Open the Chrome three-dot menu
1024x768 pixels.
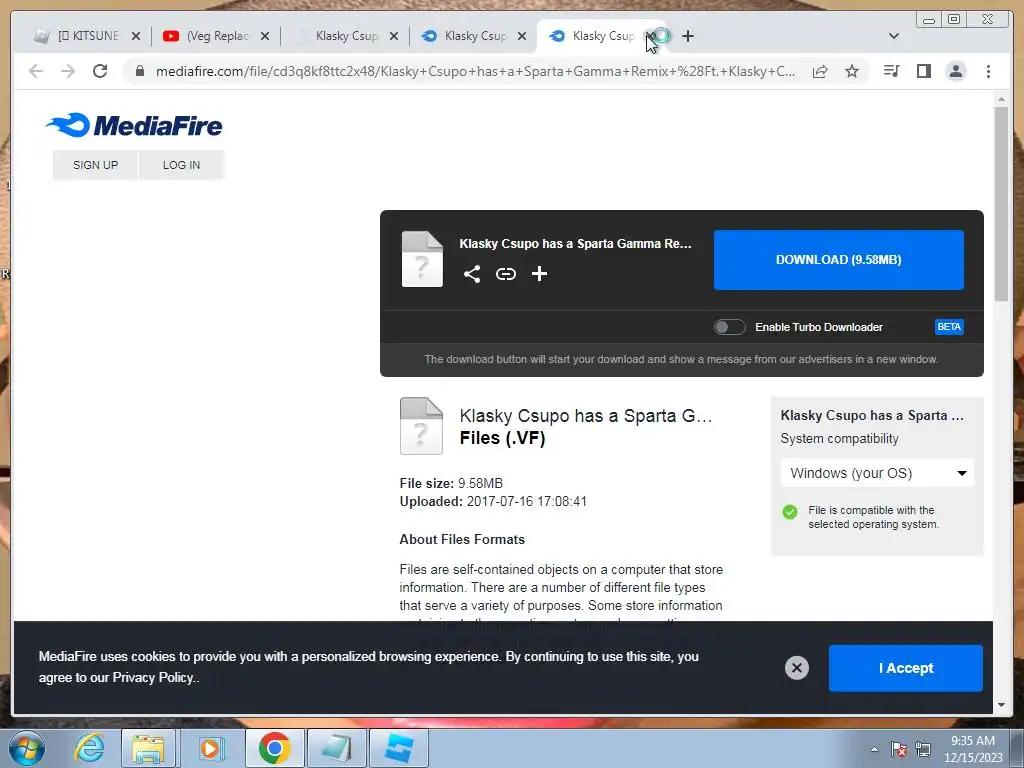pyautogui.click(x=988, y=71)
